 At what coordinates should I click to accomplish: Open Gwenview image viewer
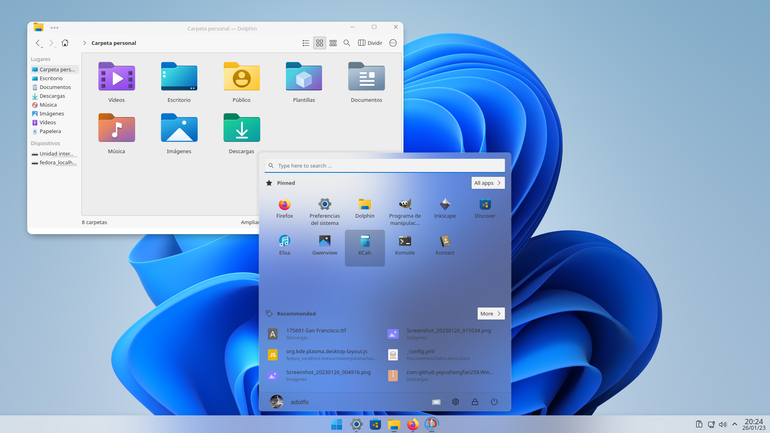pos(325,245)
